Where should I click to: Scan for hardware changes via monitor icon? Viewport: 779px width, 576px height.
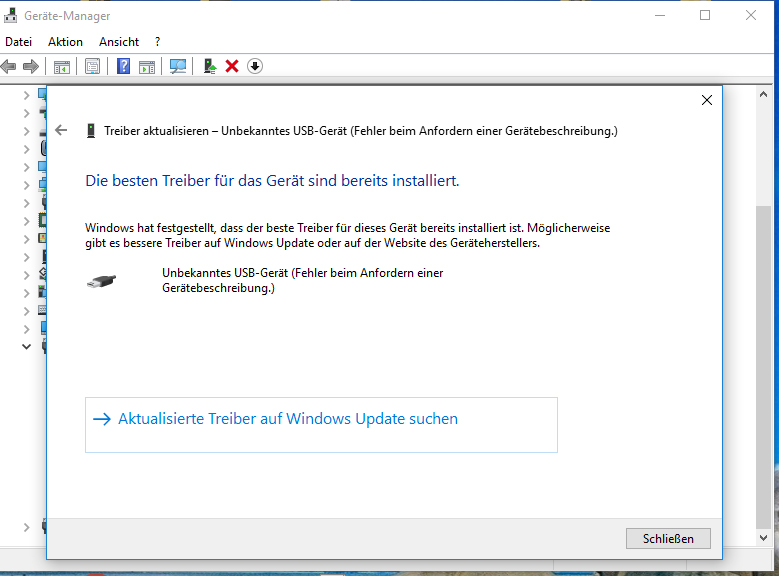coord(178,67)
